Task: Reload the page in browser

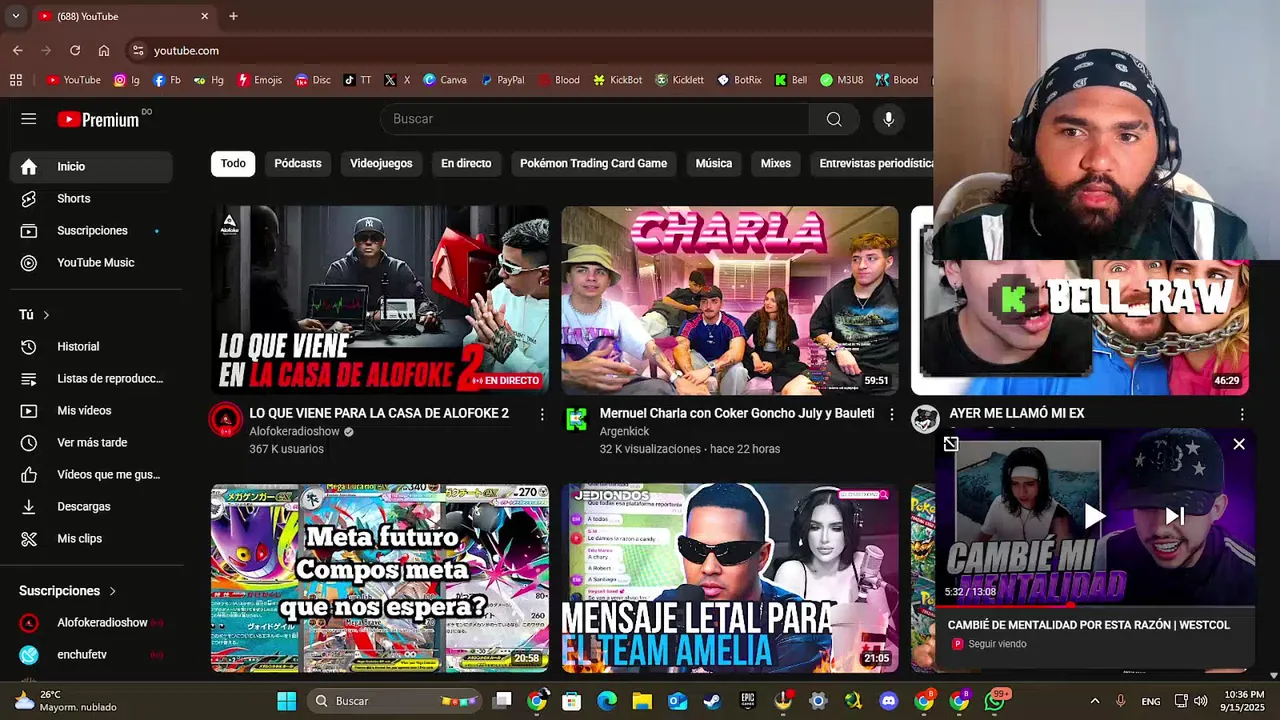Action: 75,50
